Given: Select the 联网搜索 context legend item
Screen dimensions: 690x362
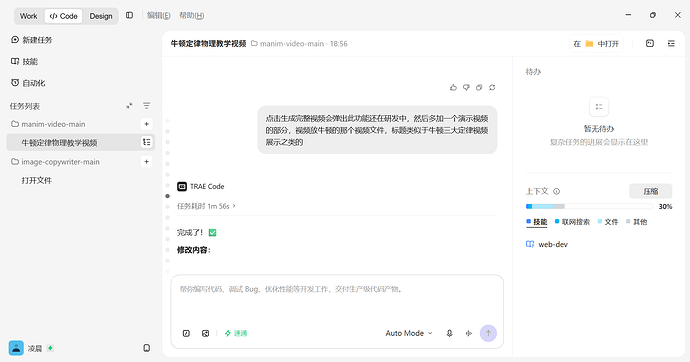Looking at the screenshot, I should tap(572, 222).
